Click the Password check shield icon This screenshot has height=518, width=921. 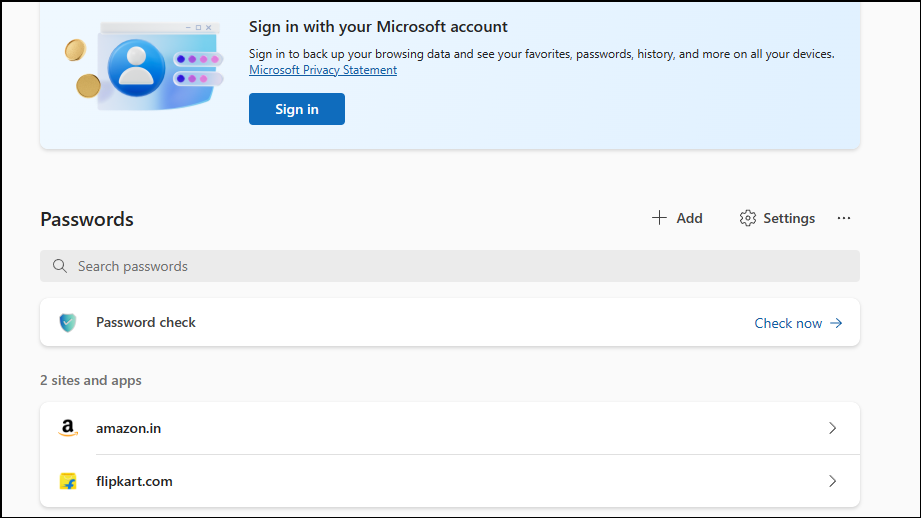[68, 322]
